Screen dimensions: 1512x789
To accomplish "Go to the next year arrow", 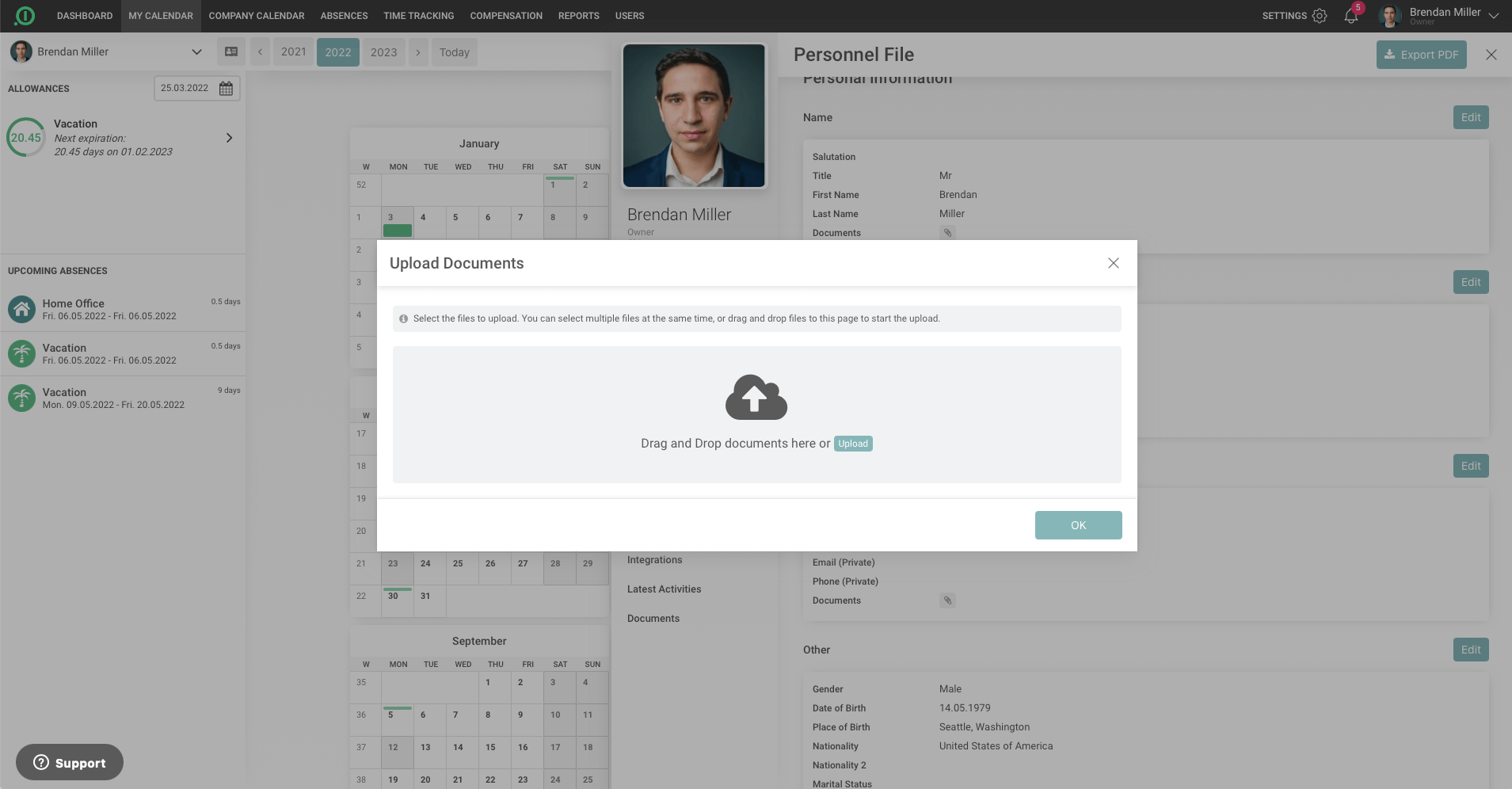I will 418,52.
